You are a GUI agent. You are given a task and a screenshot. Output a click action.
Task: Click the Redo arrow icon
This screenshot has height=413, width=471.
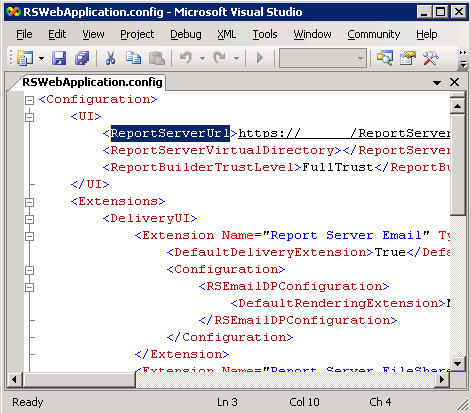tap(219, 58)
